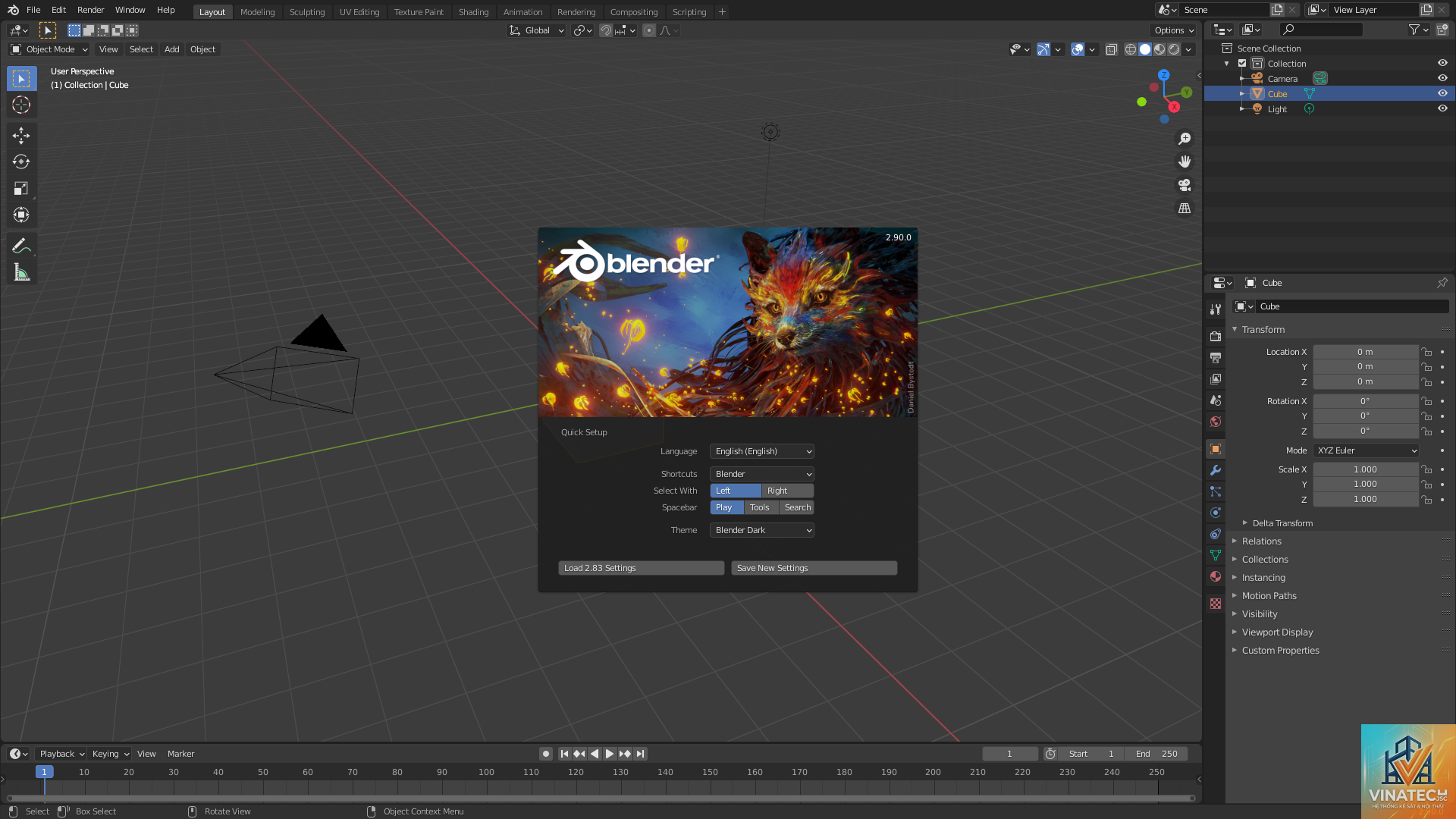Switch to the Modeling workspace tab
Image resolution: width=1456 pixels, height=819 pixels.
257,12
